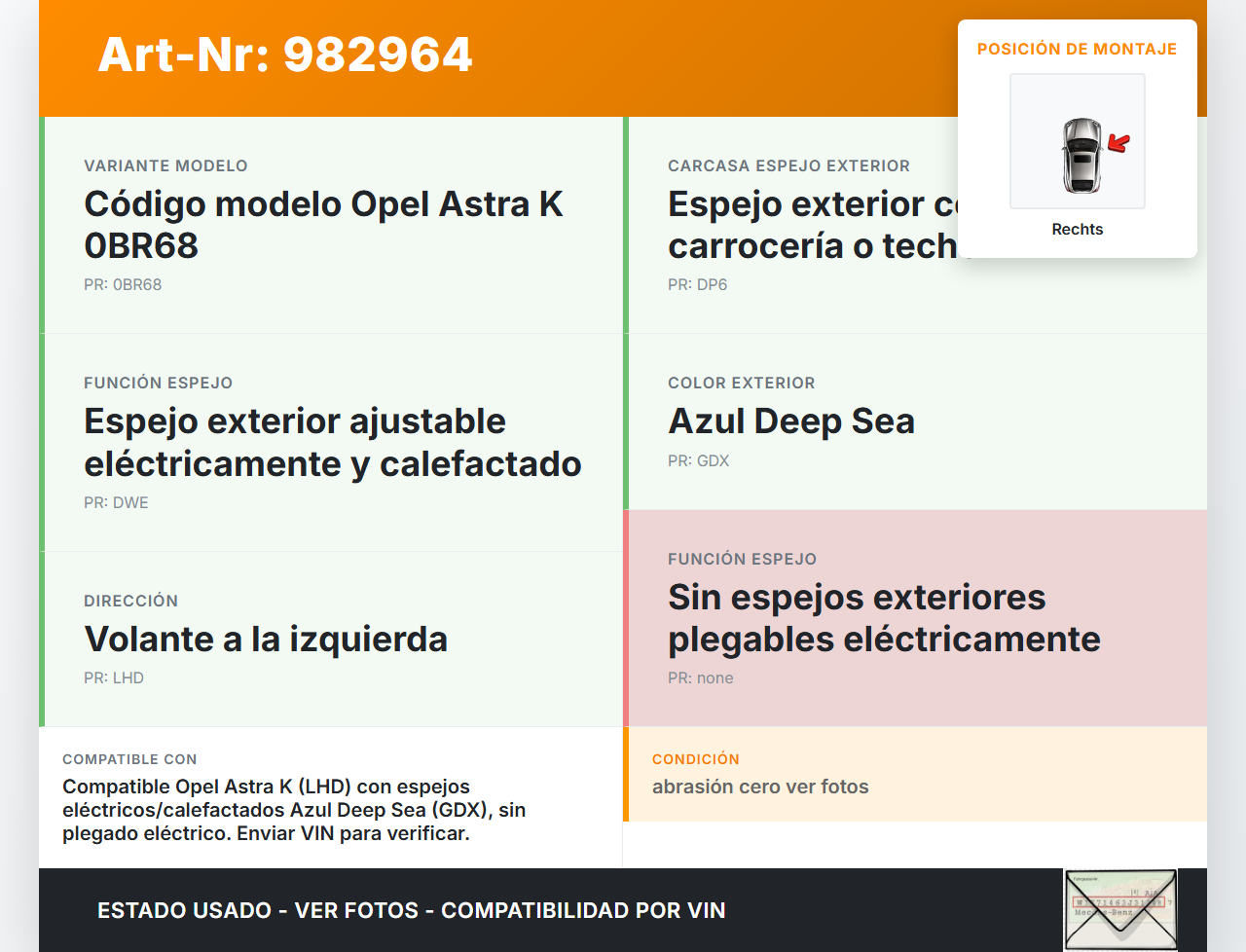1246x952 pixels.
Task: Click the PR: DWE code
Action: tap(116, 503)
